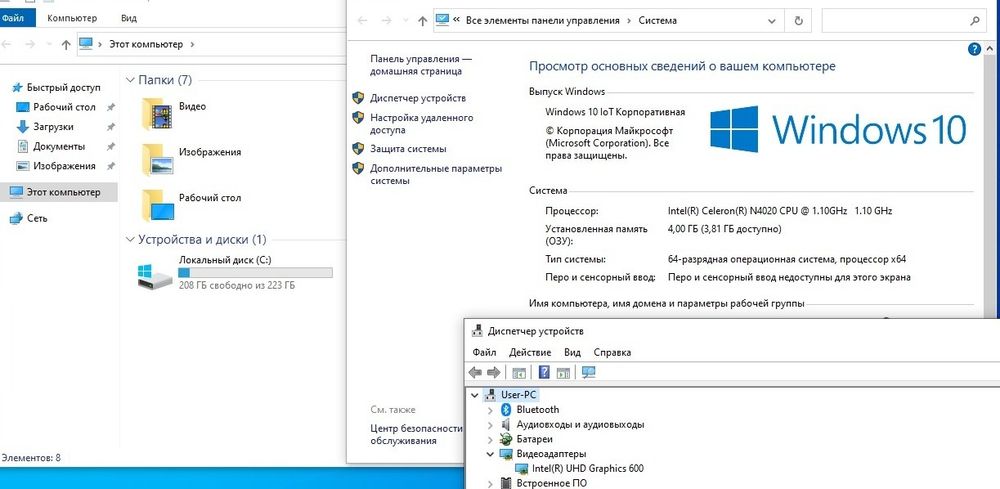
Task: Open the Компьютер ribbon tab
Action: pos(71,18)
